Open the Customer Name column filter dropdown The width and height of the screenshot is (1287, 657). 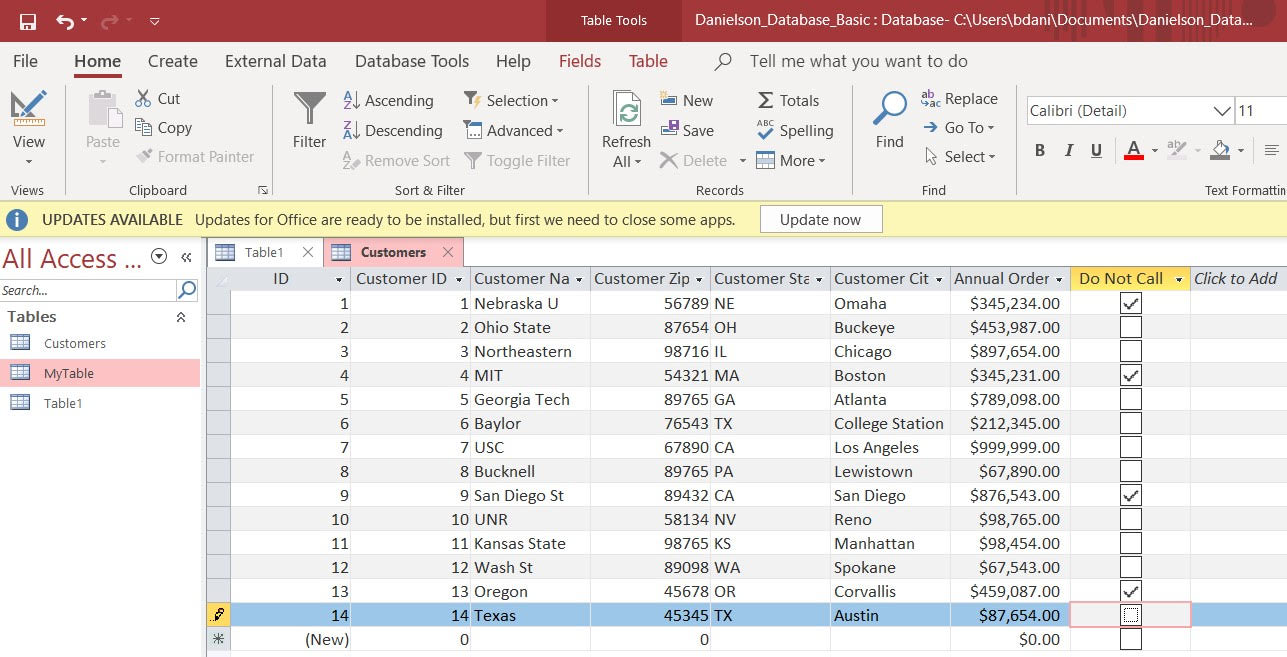(578, 278)
